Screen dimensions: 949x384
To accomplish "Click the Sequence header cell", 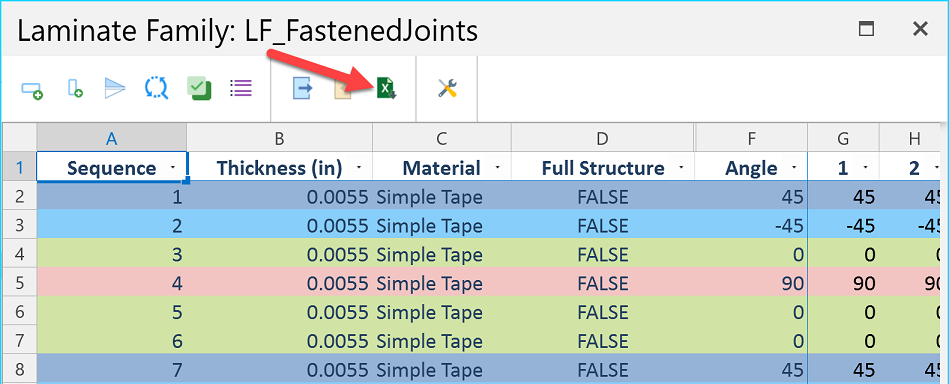I will pos(111,167).
